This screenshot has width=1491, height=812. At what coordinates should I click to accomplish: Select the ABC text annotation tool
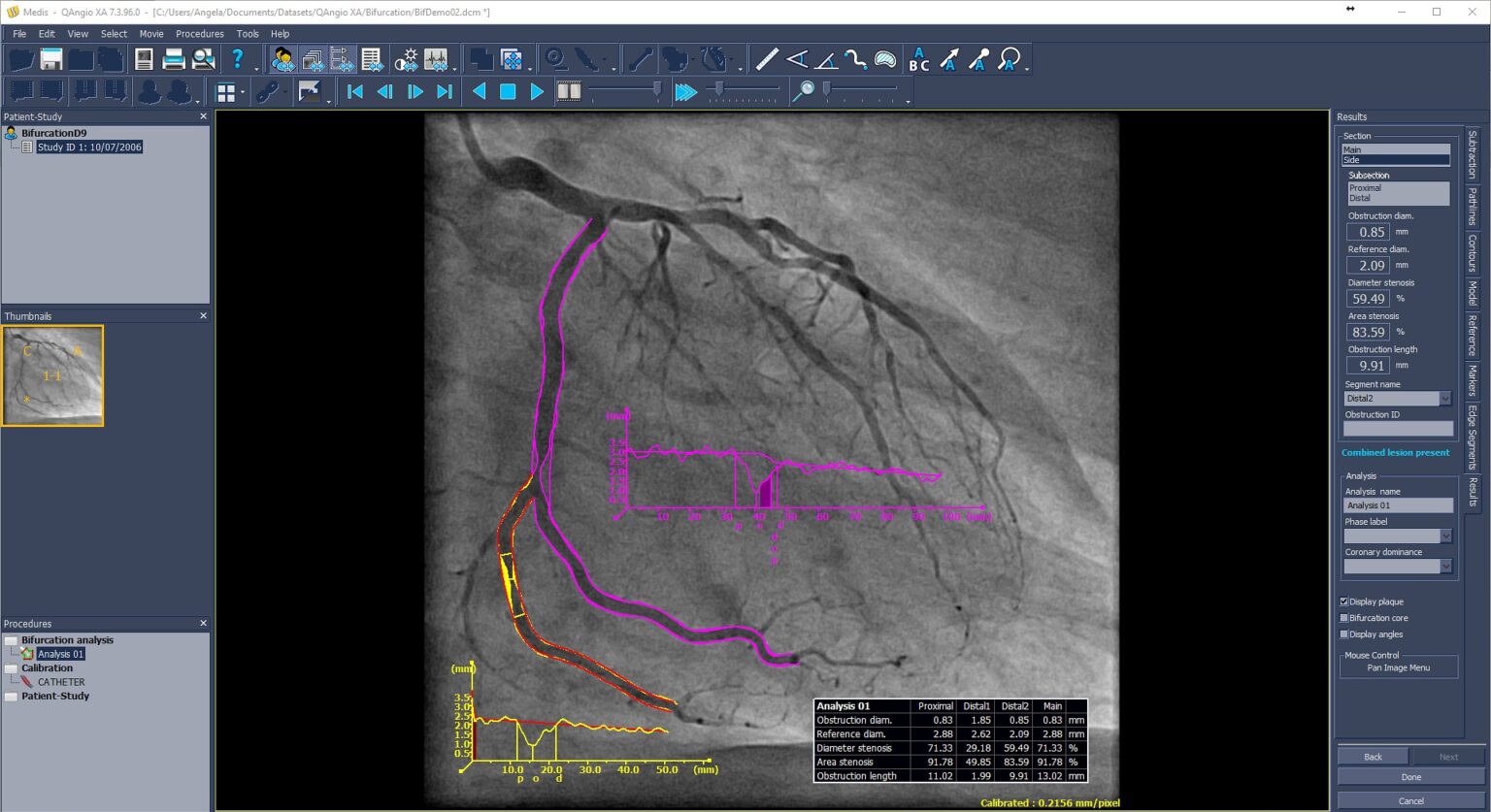(918, 60)
